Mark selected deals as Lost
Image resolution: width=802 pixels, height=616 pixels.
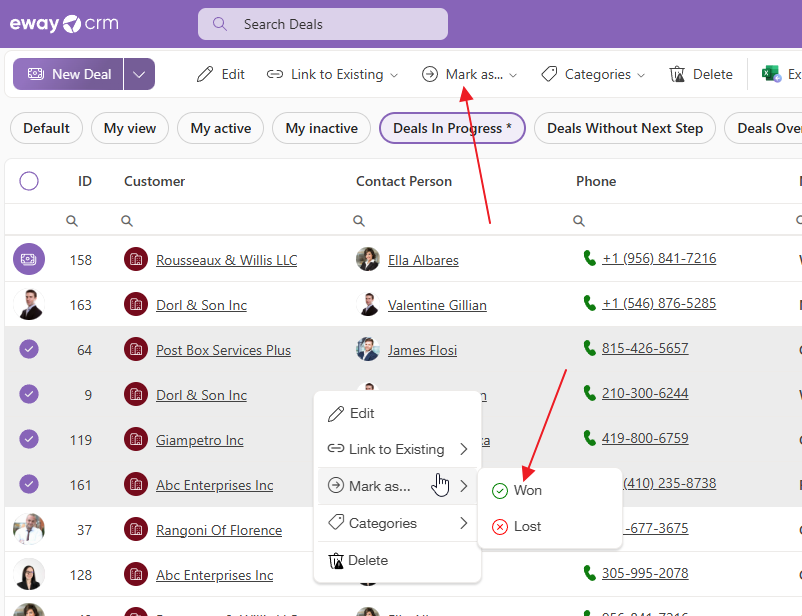point(550,526)
